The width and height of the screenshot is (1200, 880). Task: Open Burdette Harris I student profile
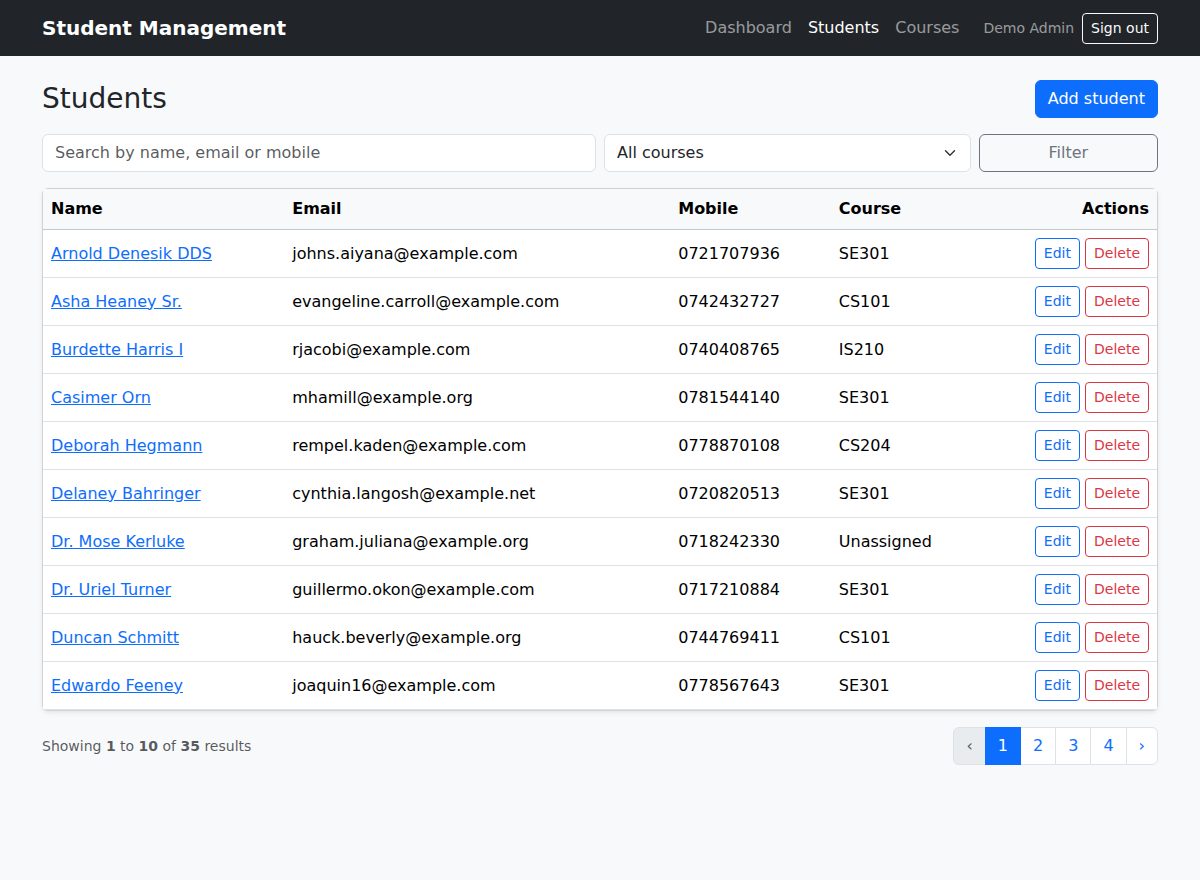tap(117, 350)
